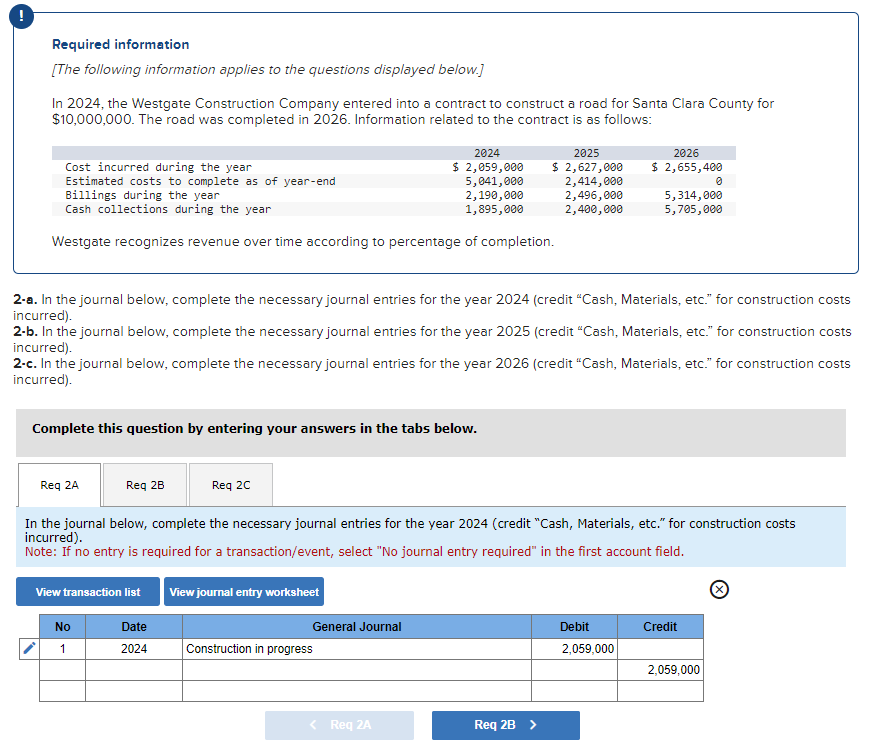Open the Req 2C tab
This screenshot has width=886, height=749.
pos(231,485)
